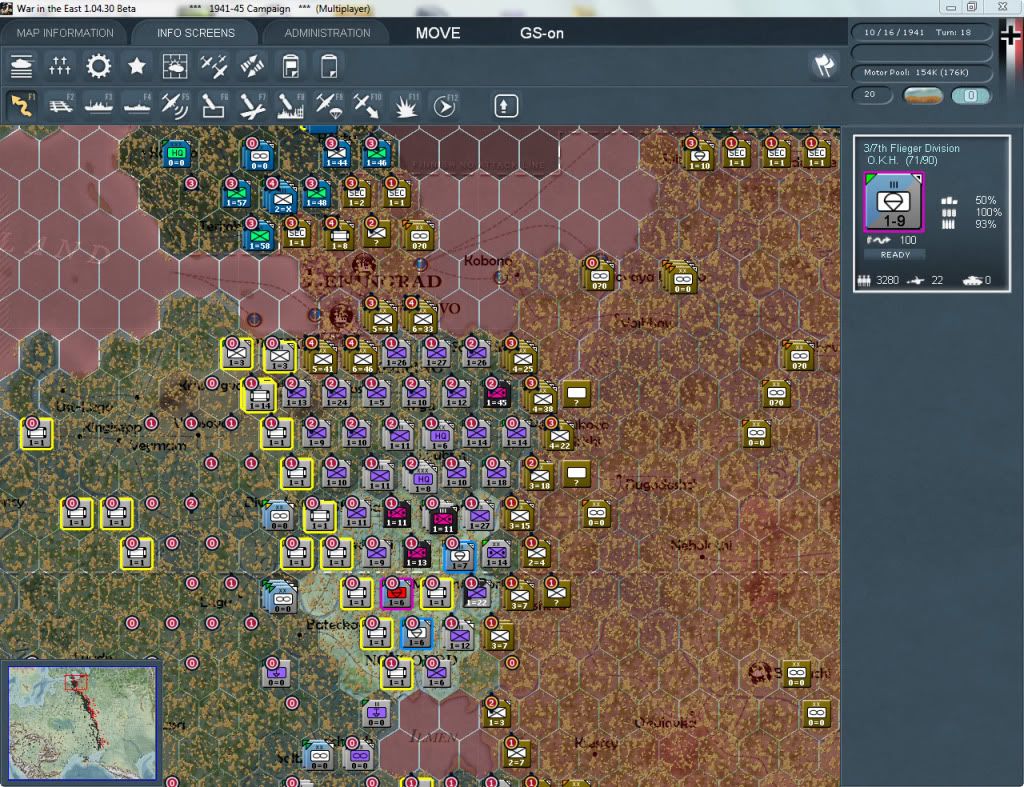Select the F1 move mode icon
Screen dimensions: 1024x787
tap(22, 105)
